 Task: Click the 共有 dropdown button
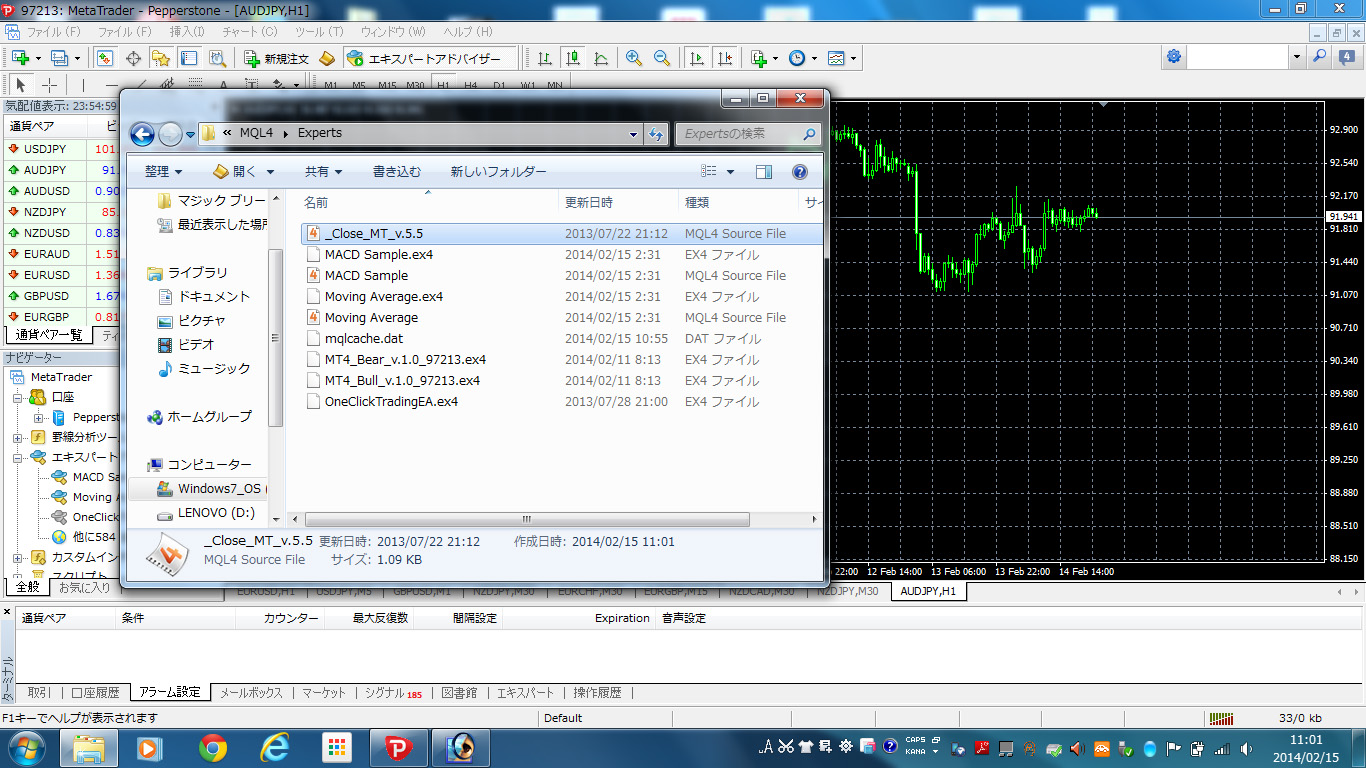pyautogui.click(x=324, y=172)
